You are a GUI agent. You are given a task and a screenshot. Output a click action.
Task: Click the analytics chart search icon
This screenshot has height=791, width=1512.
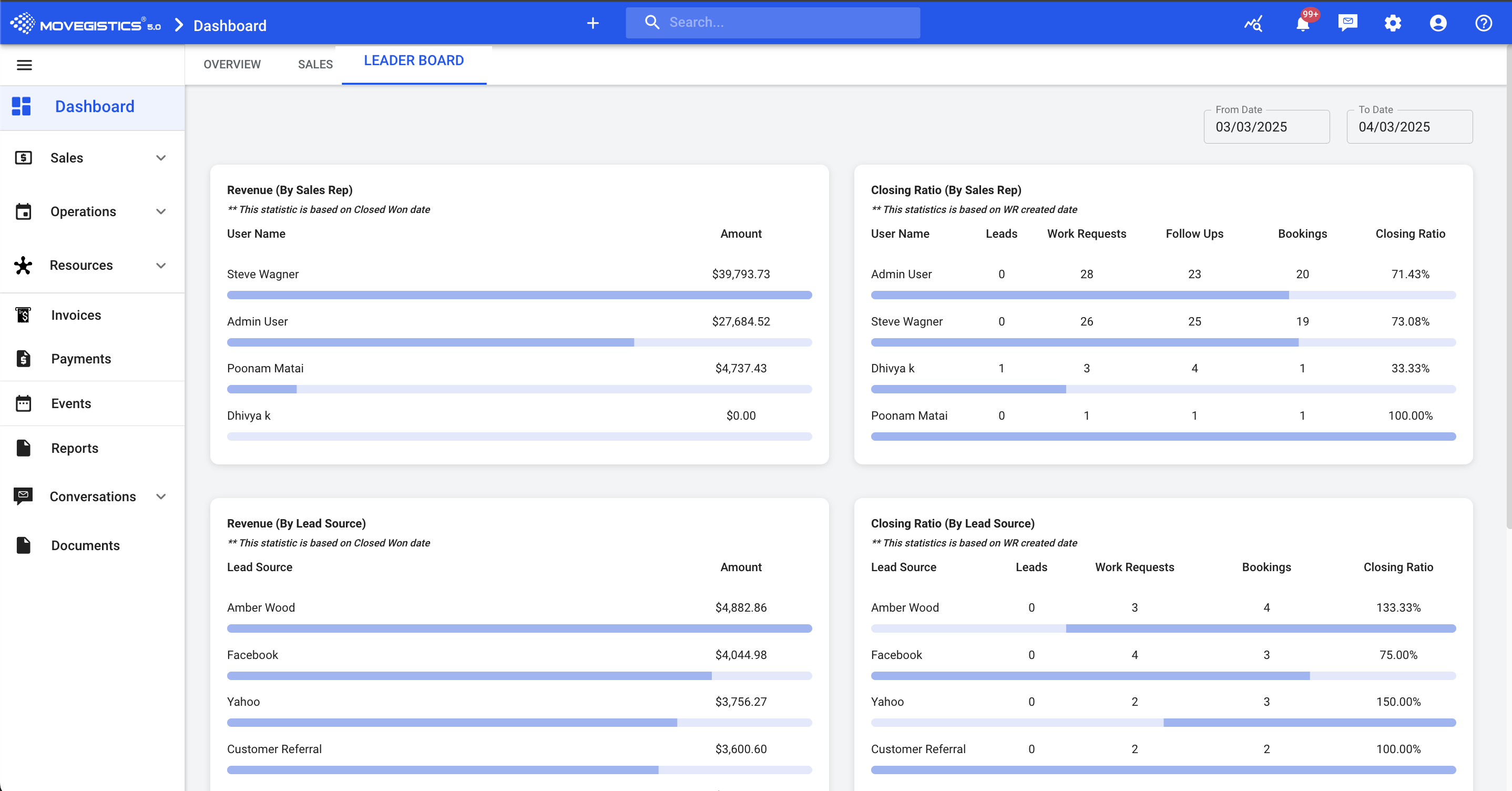pyautogui.click(x=1253, y=24)
